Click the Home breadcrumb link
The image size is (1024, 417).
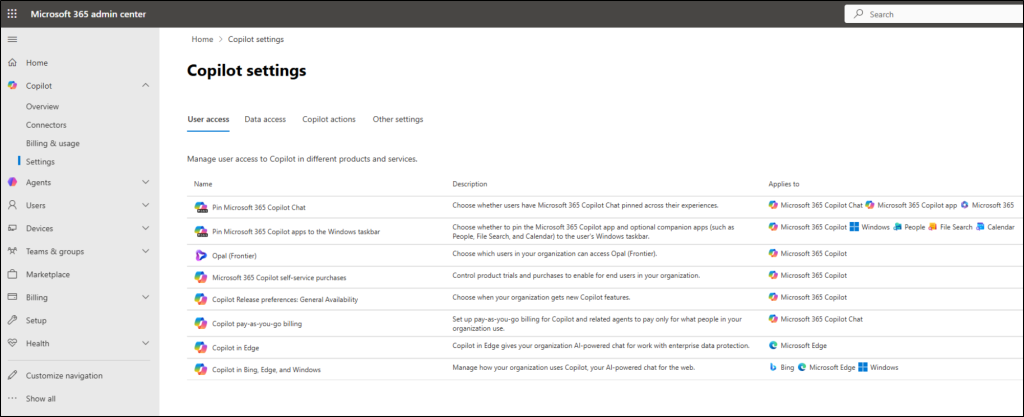point(202,39)
